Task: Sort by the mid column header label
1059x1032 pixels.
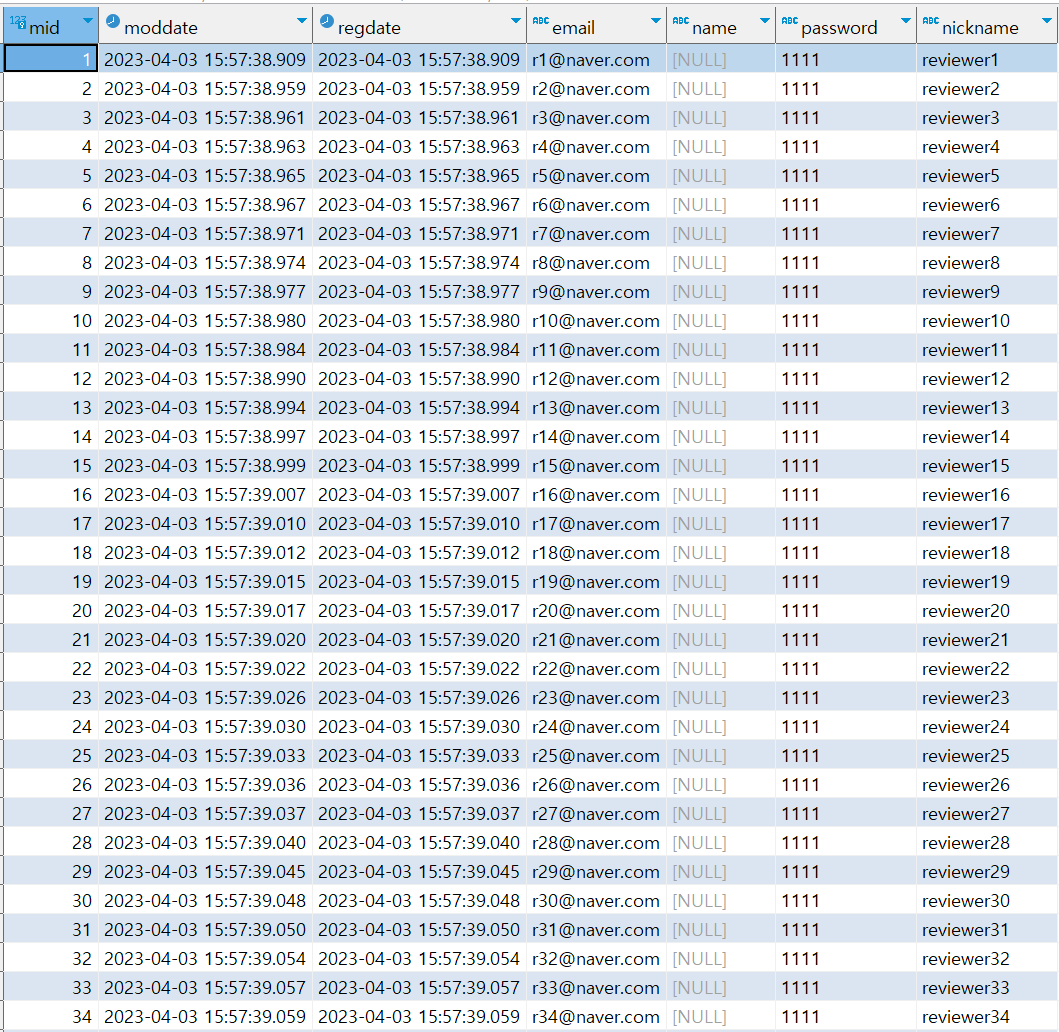Action: [x=45, y=28]
